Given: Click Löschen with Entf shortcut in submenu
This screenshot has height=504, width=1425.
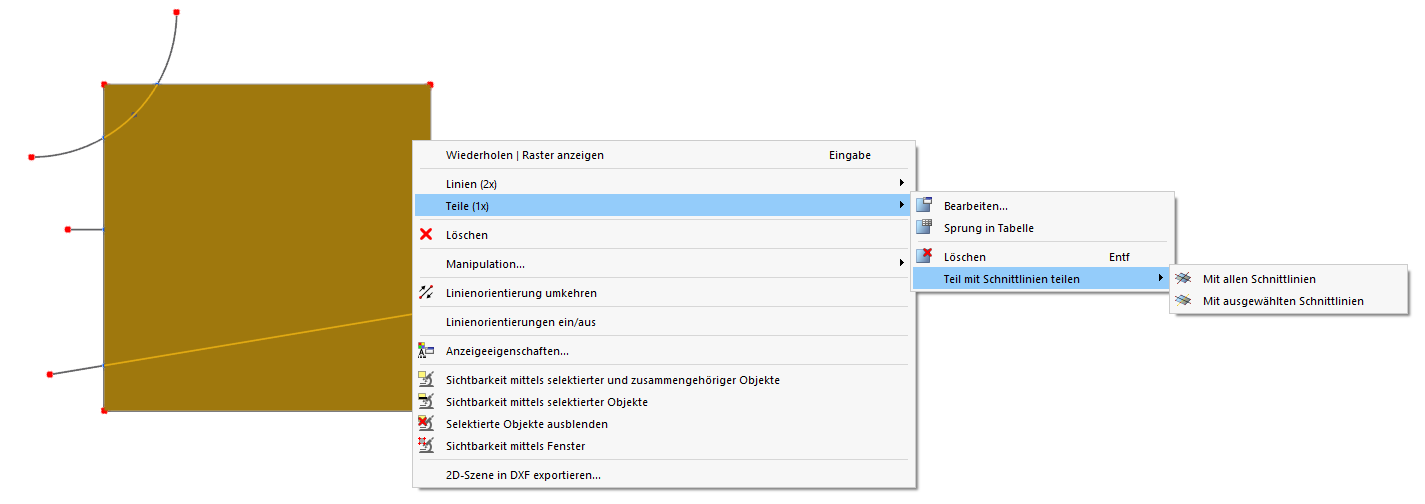Looking at the screenshot, I should pos(965,257).
